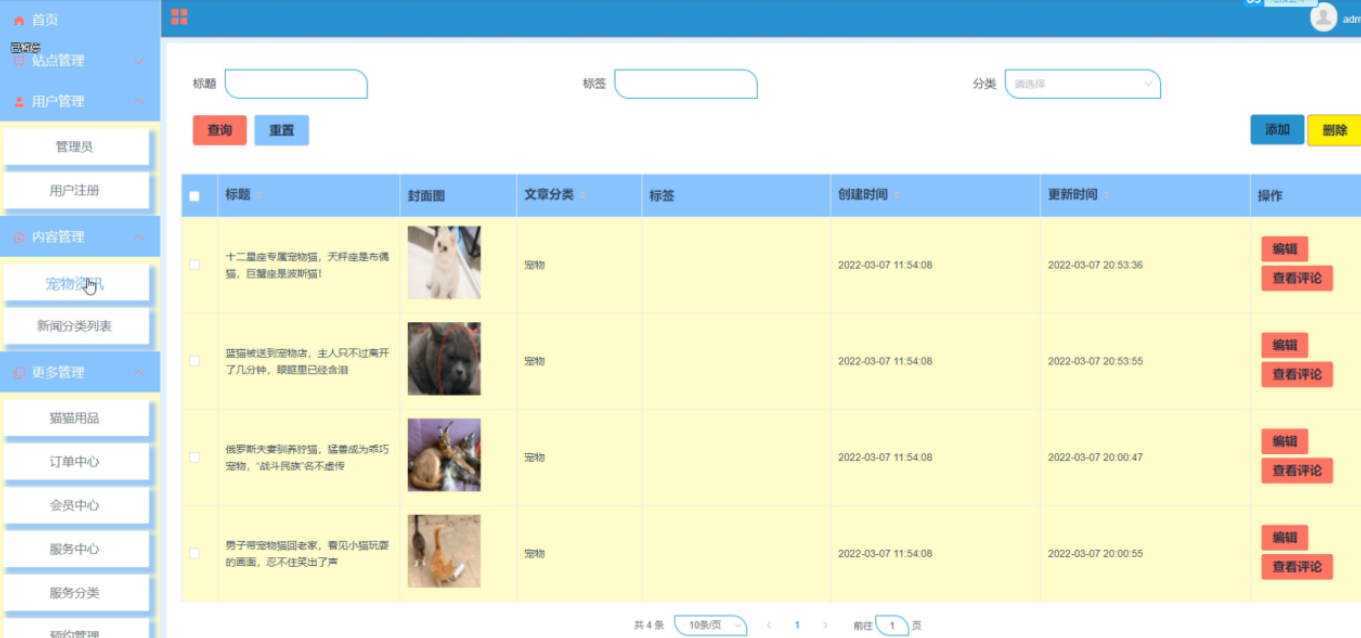Click the grid menu icon in top bar
1361x638 pixels.
tap(179, 16)
